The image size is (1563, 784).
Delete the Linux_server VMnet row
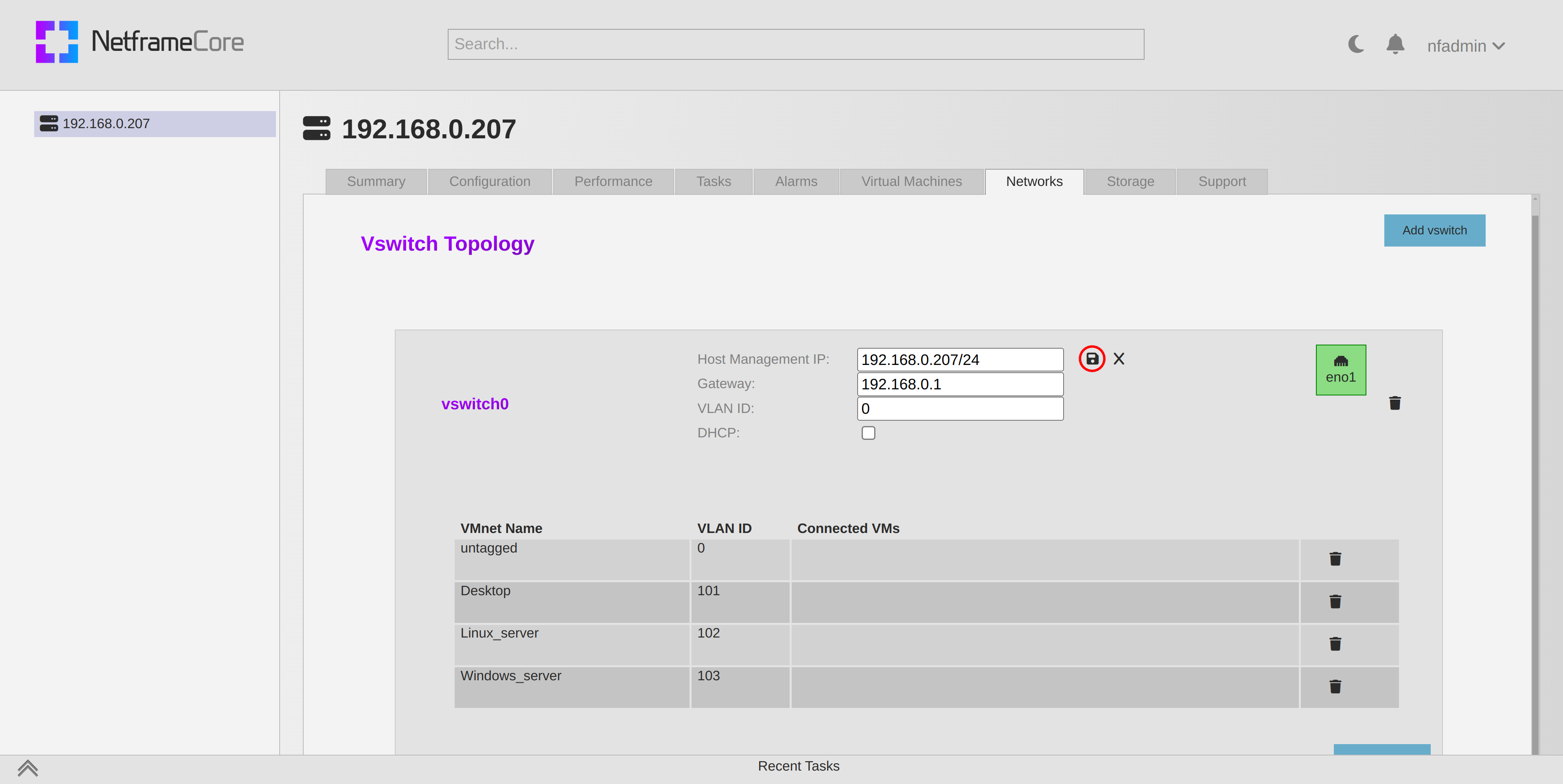tap(1335, 644)
